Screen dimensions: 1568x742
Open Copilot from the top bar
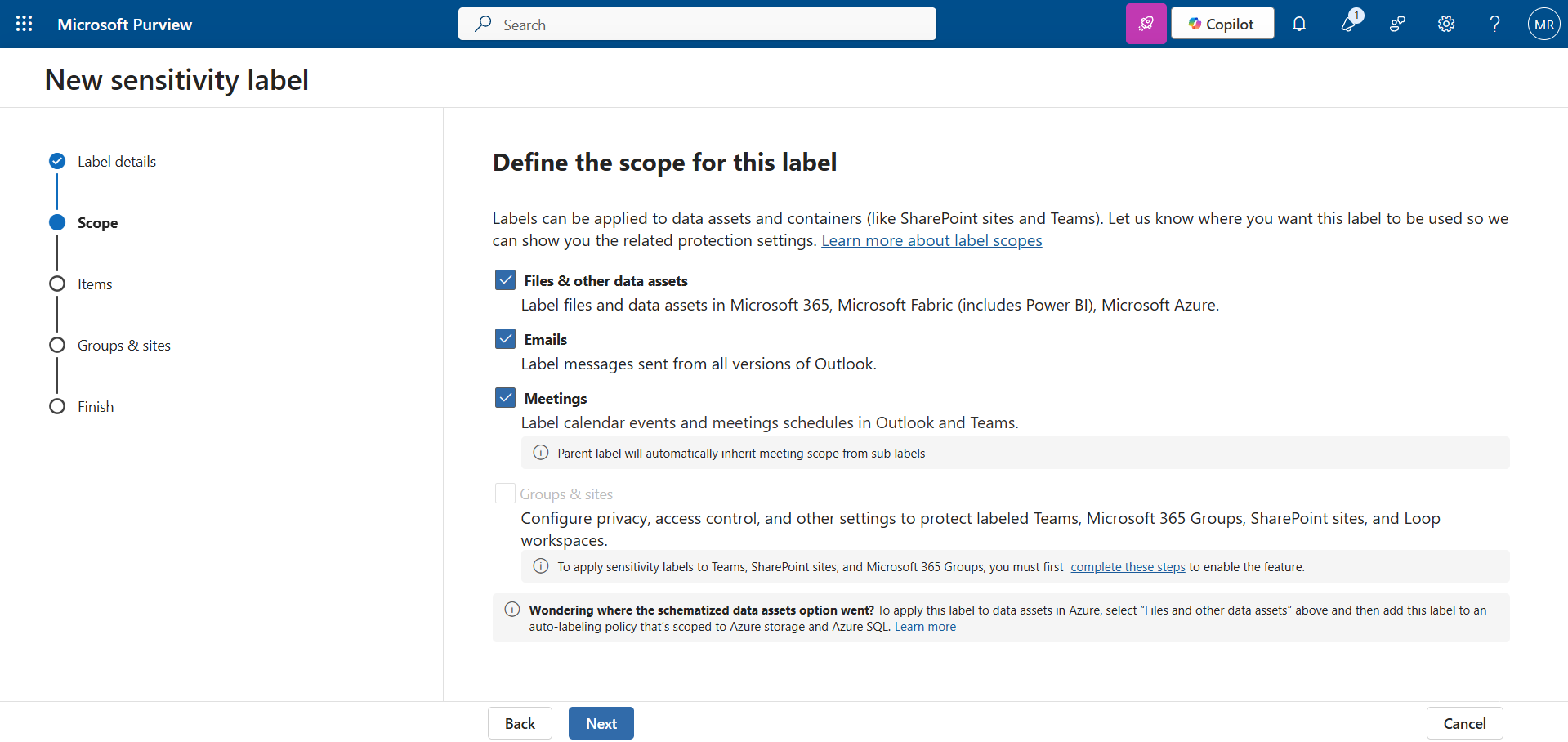(x=1222, y=23)
